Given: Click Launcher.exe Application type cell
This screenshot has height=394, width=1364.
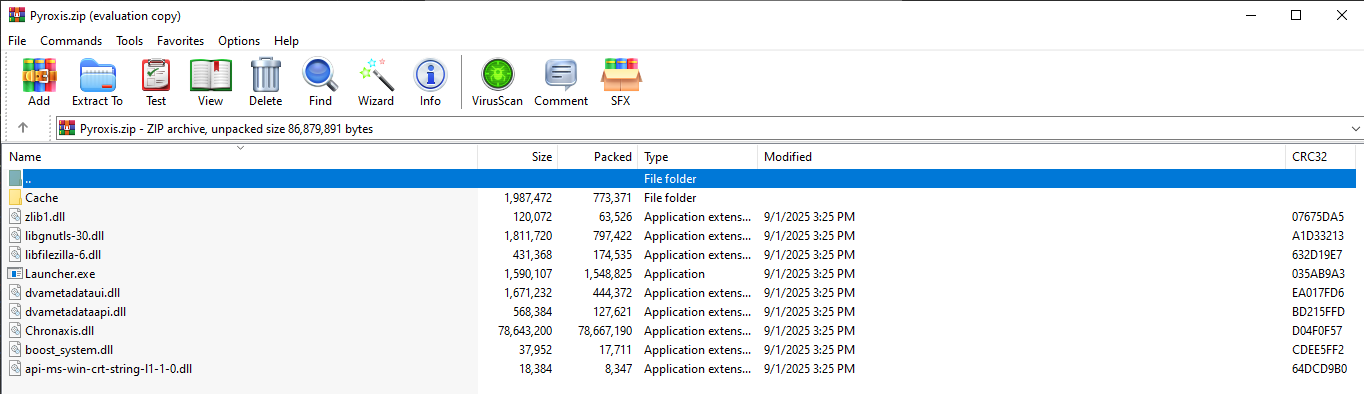Looking at the screenshot, I should pyautogui.click(x=675, y=274).
